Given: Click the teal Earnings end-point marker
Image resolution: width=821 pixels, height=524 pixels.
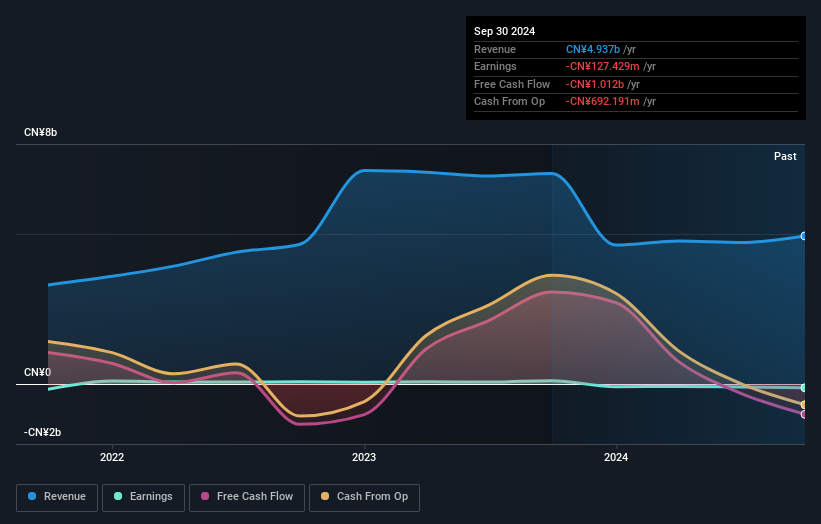Looking at the screenshot, I should 804,388.
